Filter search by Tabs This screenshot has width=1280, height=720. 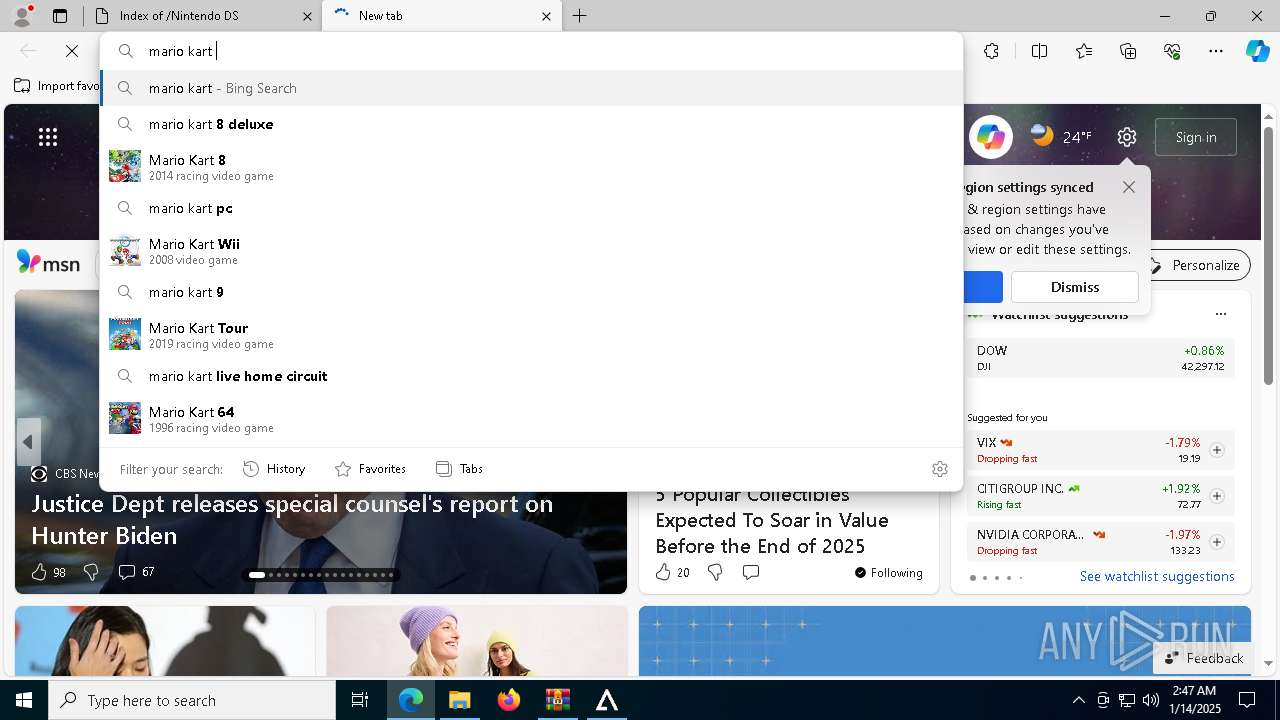(459, 469)
